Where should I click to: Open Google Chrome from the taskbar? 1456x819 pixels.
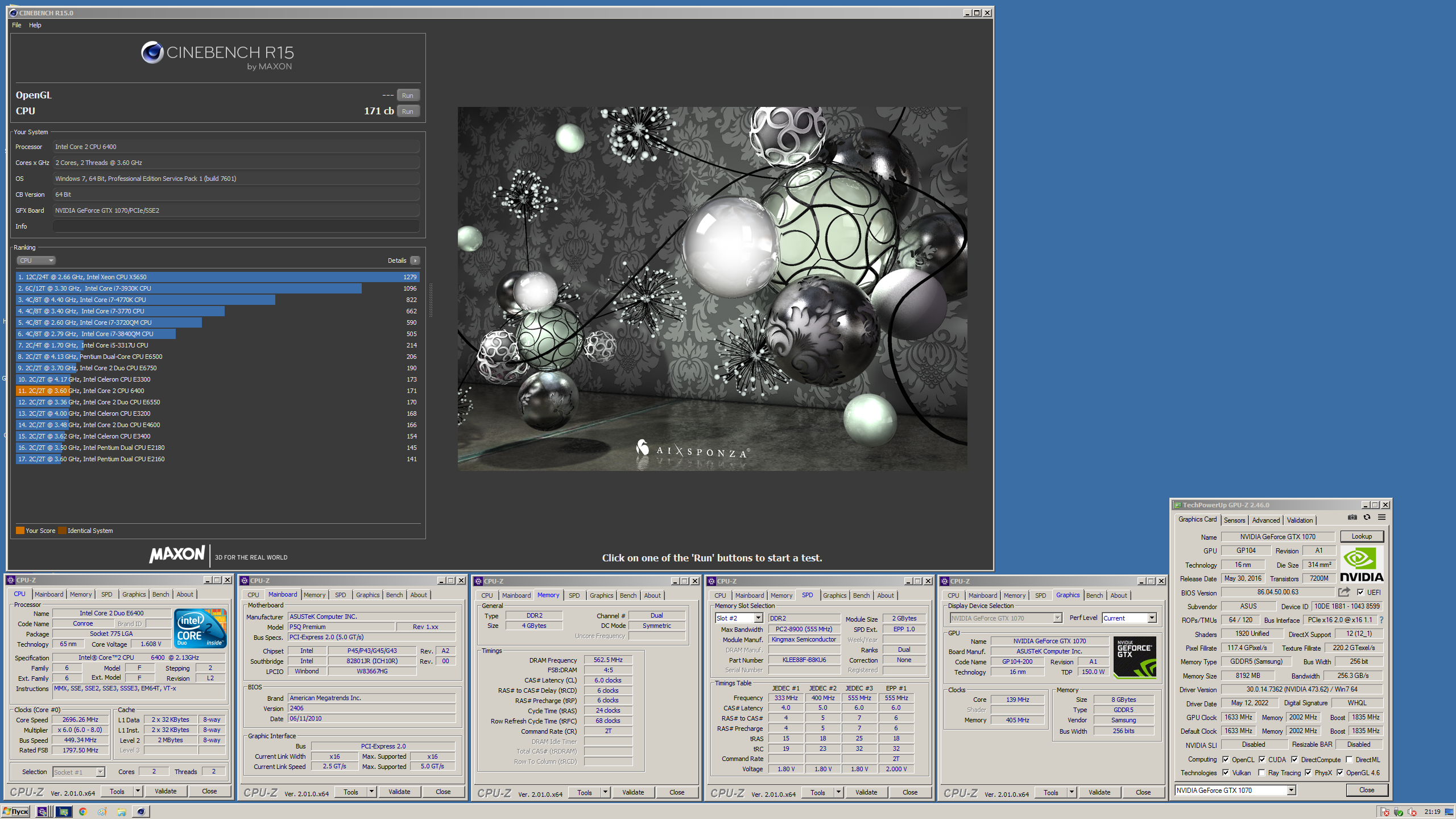pyautogui.click(x=83, y=812)
